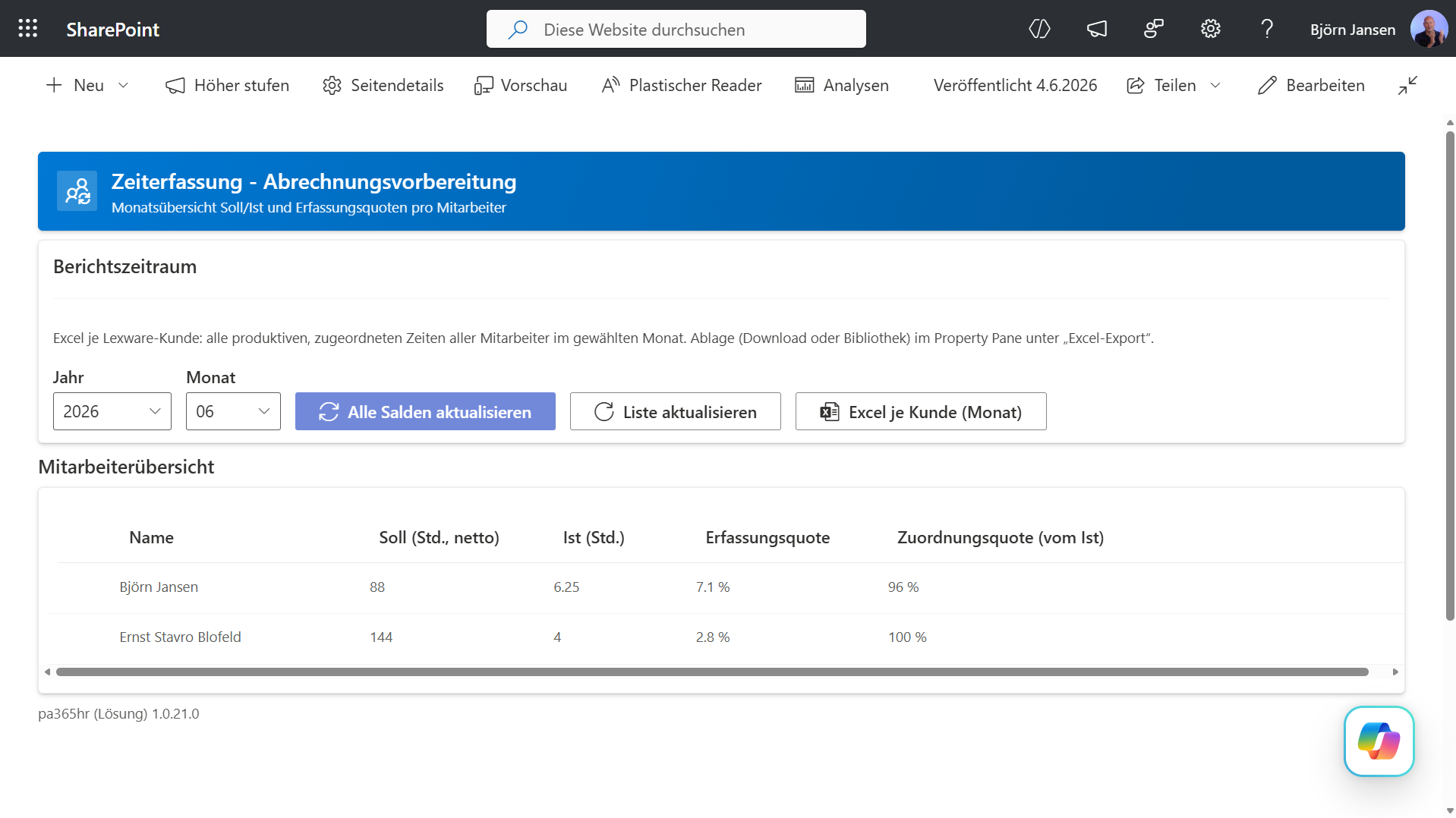Click 'Zuordnungsquote (vom Ist)' column header
This screenshot has height=818, width=1456.
(1001, 537)
